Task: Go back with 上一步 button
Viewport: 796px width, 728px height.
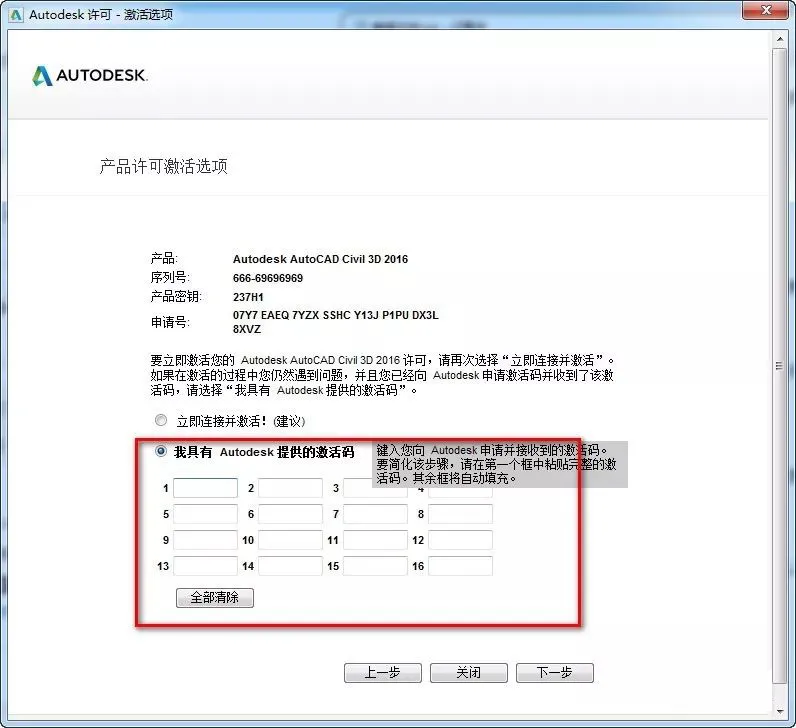Action: [383, 673]
